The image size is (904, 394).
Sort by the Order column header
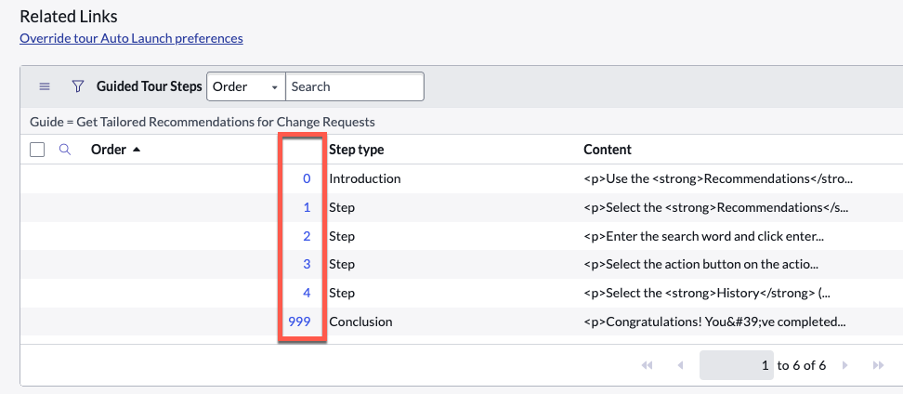108,150
